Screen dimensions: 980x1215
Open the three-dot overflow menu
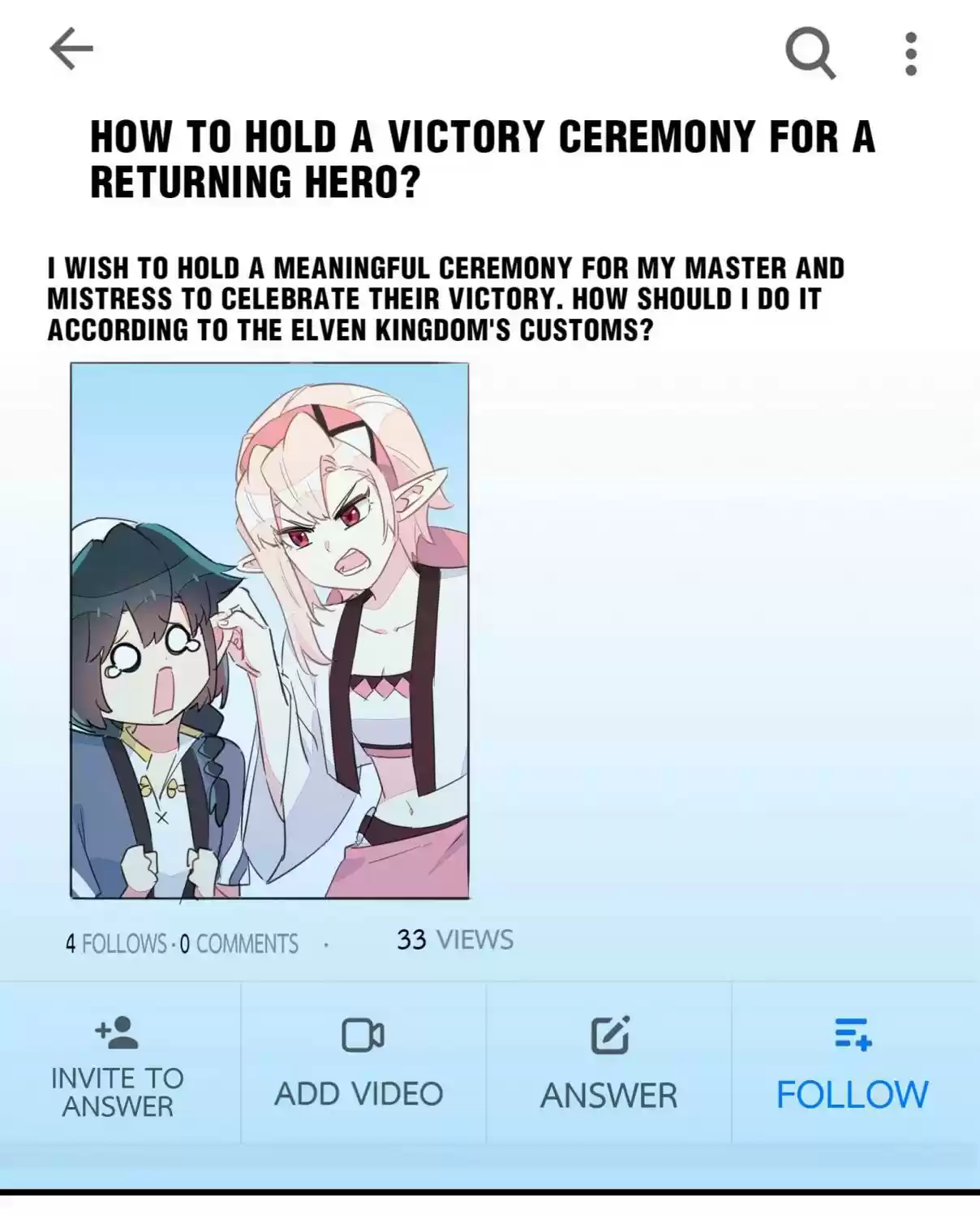911,54
